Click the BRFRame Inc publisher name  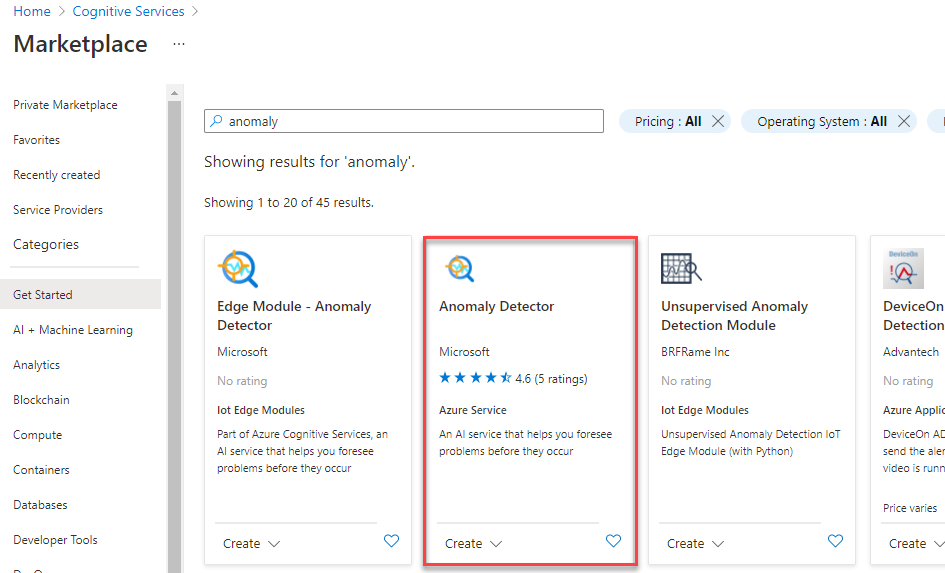click(x=695, y=352)
